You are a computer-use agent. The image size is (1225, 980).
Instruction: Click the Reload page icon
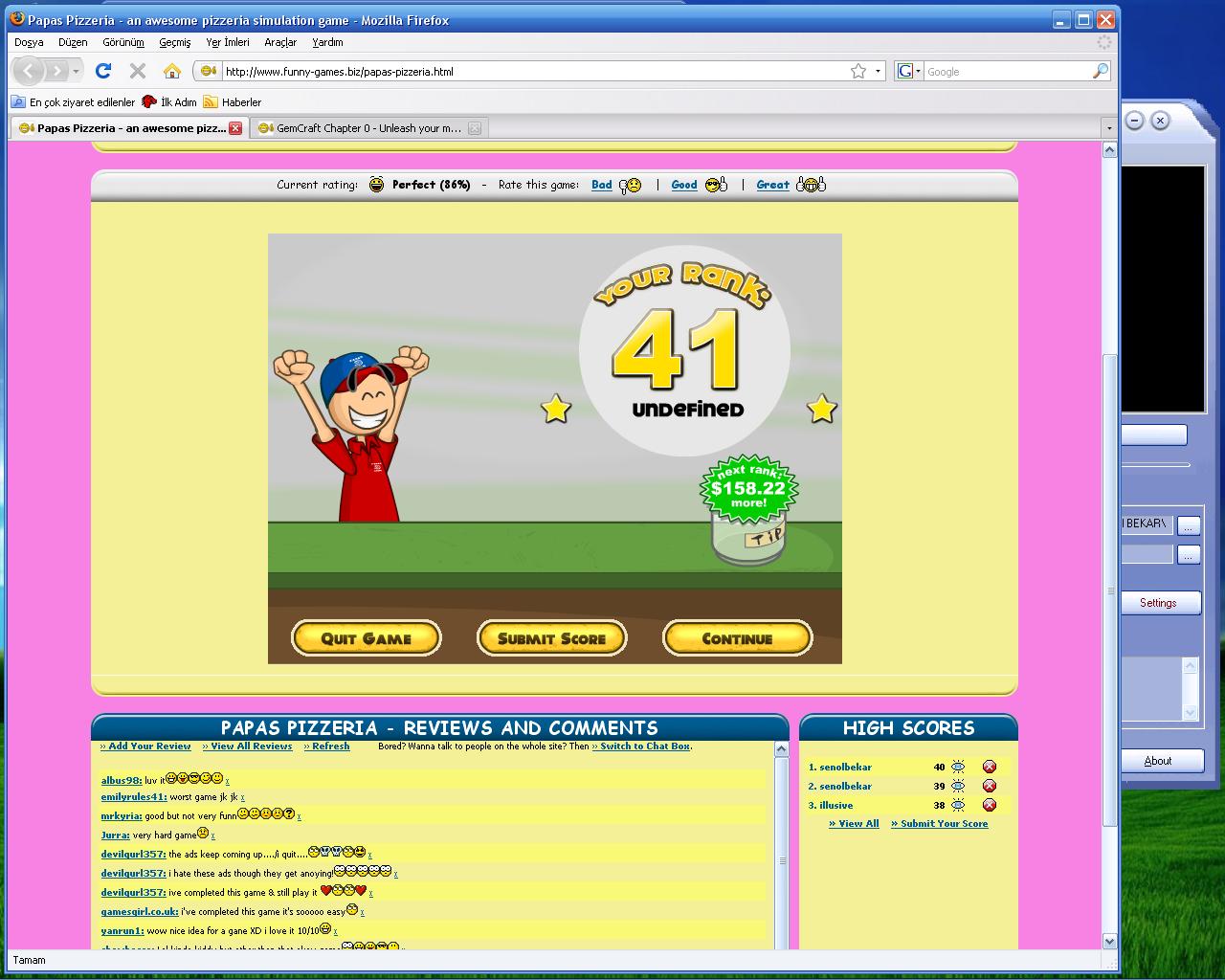(x=102, y=71)
